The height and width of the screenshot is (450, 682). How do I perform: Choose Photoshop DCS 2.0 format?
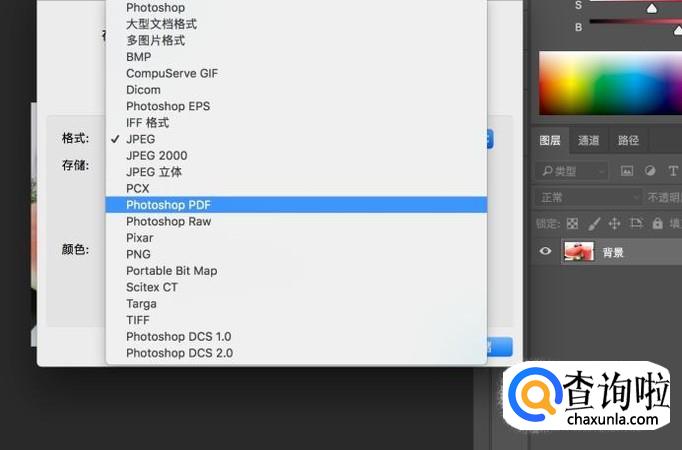click(296, 353)
